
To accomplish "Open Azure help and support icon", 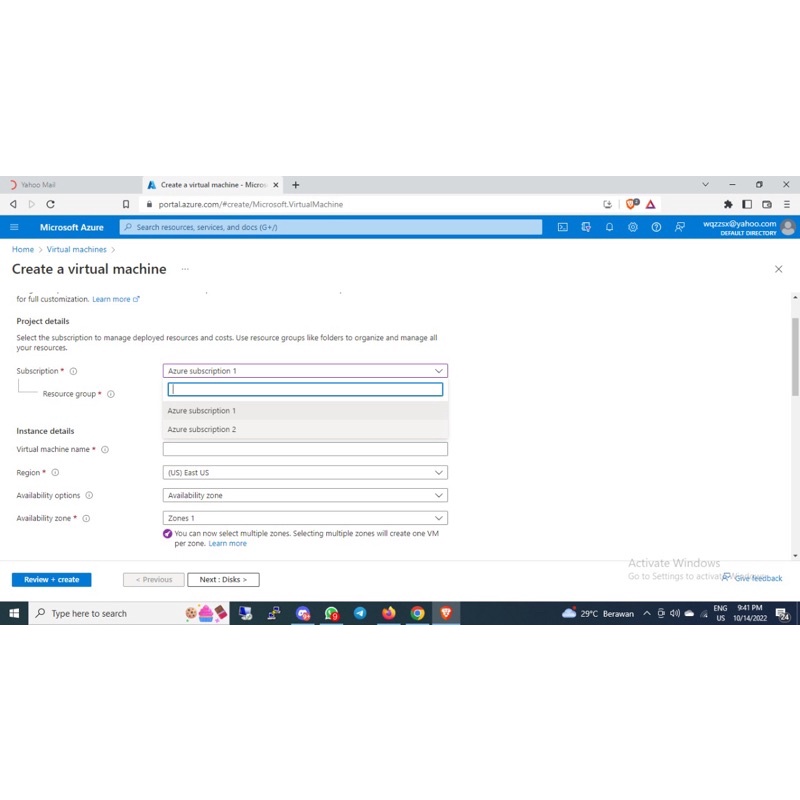I will [x=656, y=227].
